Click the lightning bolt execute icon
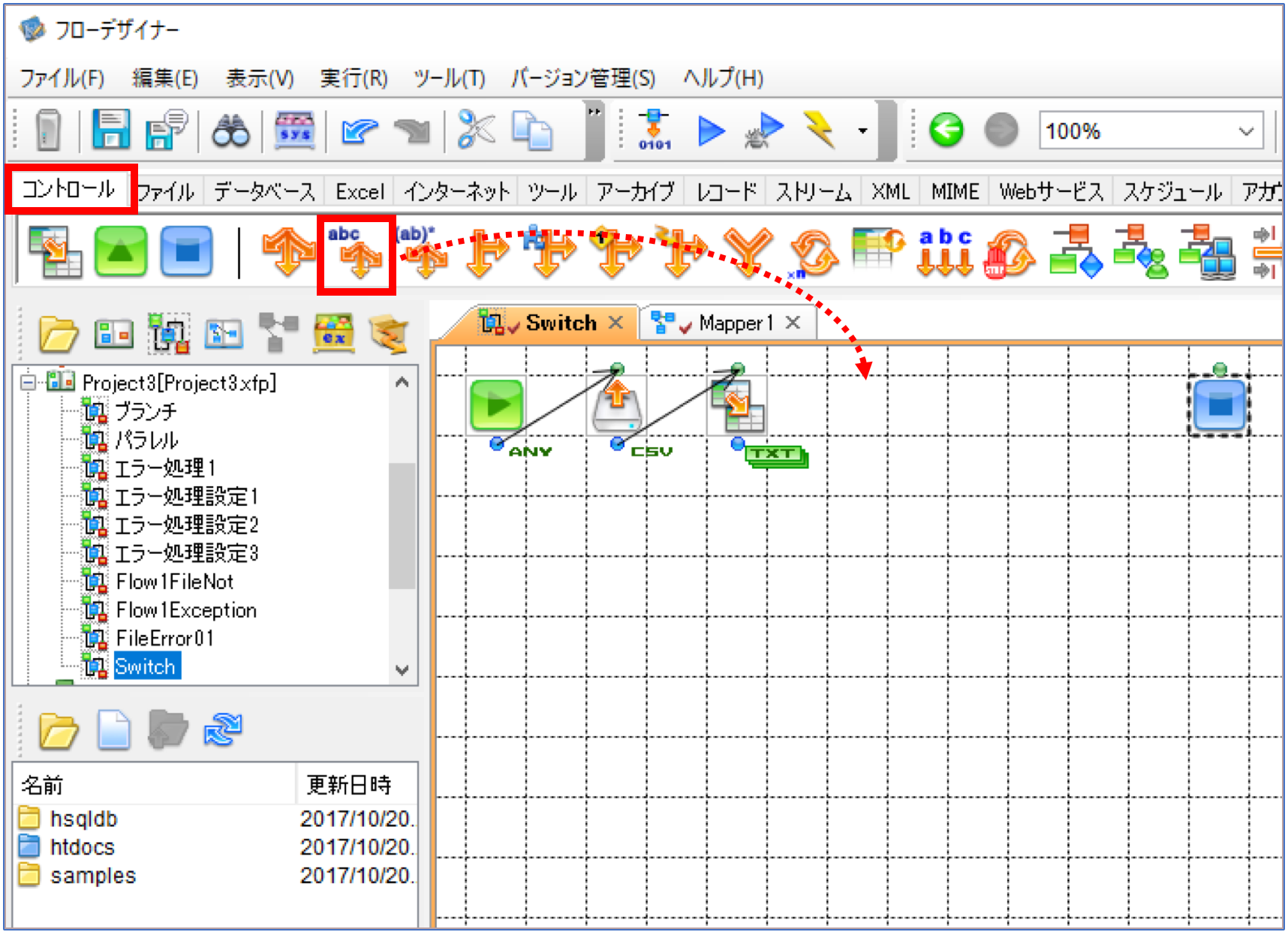1288x935 pixels. click(820, 130)
